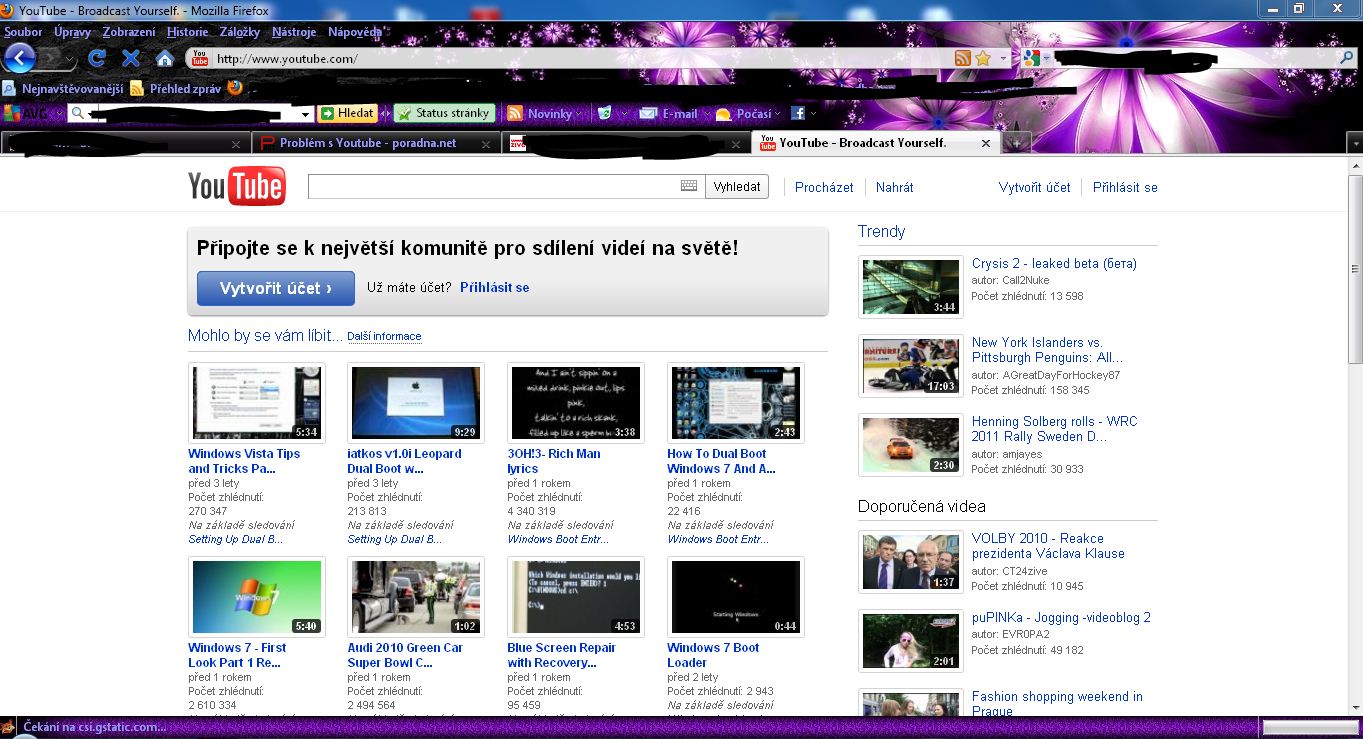Image resolution: width=1363 pixels, height=739 pixels.
Task: Expand the AVG search box dropdown arrow
Action: [305, 114]
